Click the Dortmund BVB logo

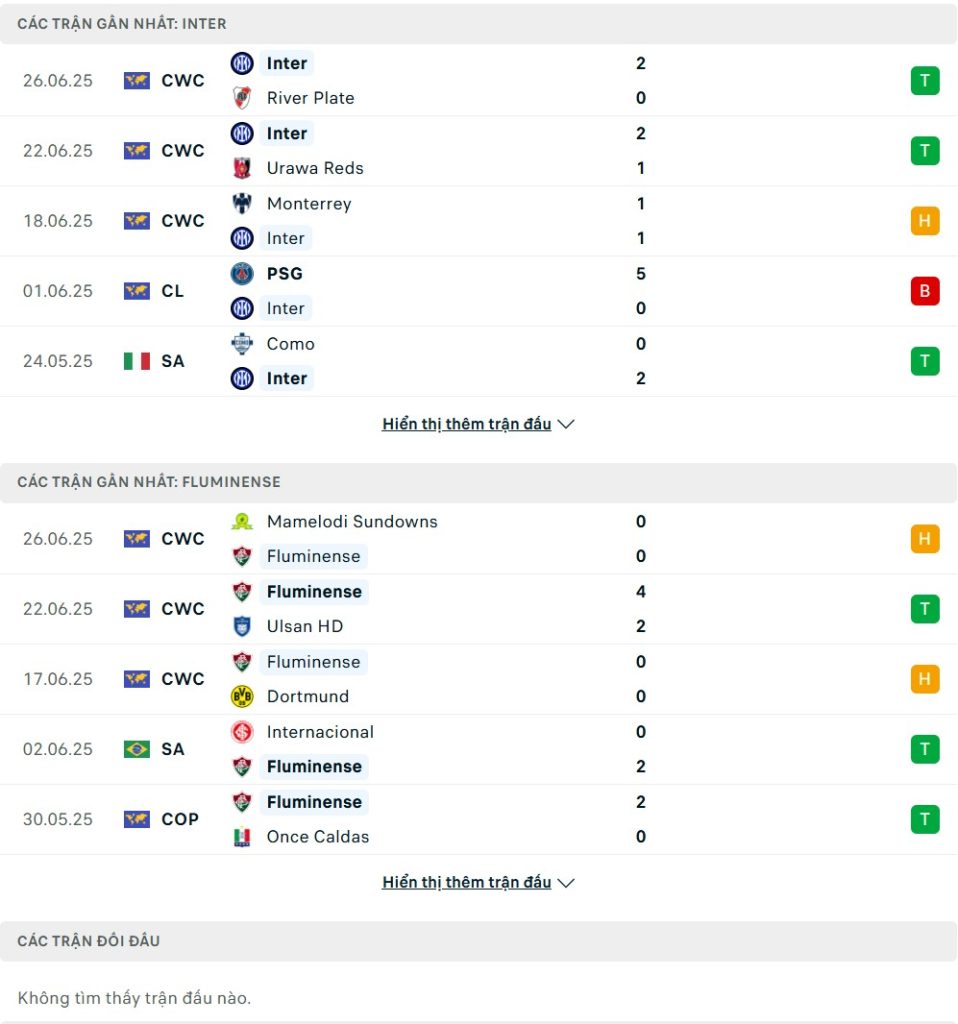coord(242,696)
